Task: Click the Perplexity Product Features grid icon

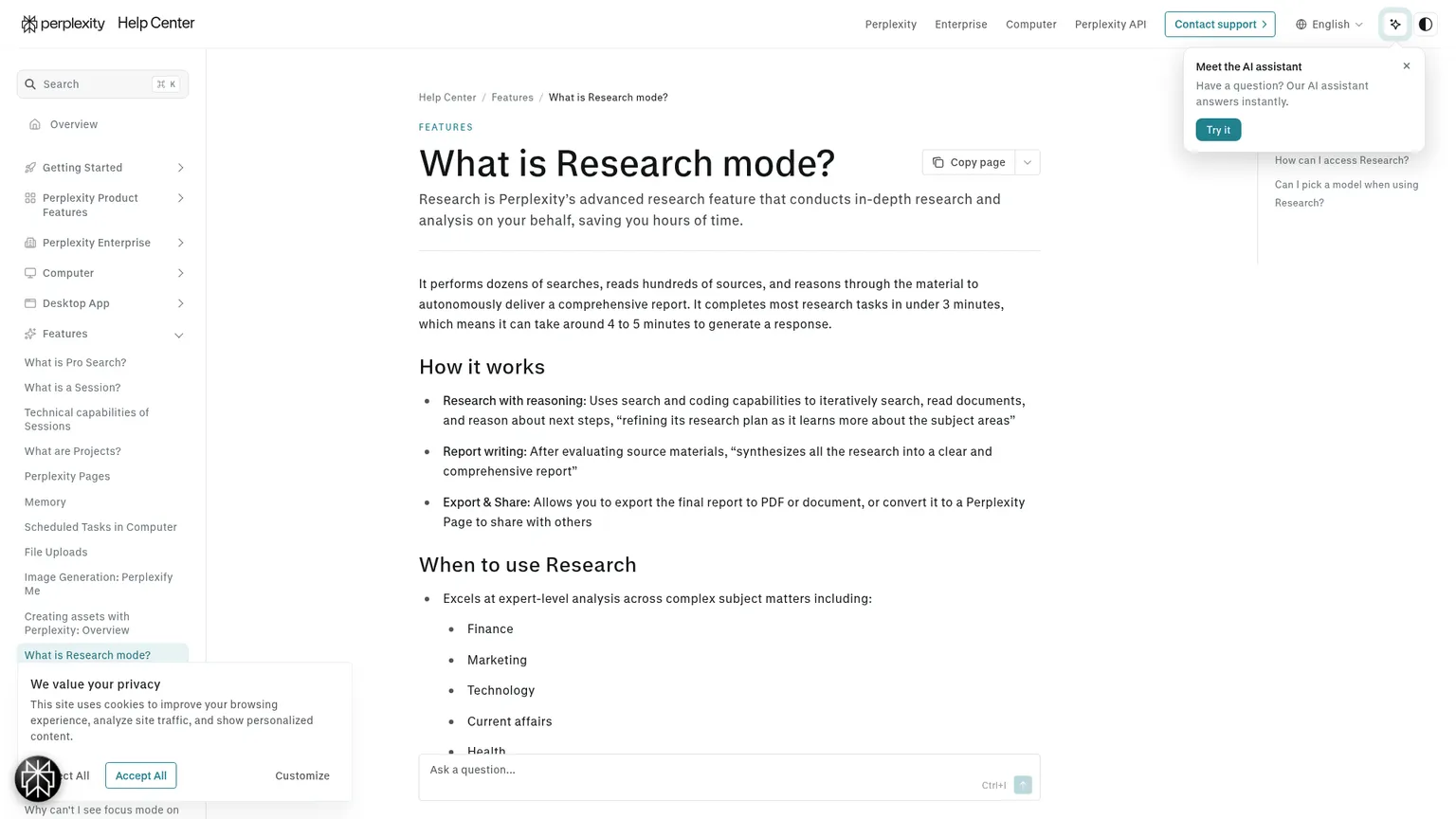Action: 30,198
